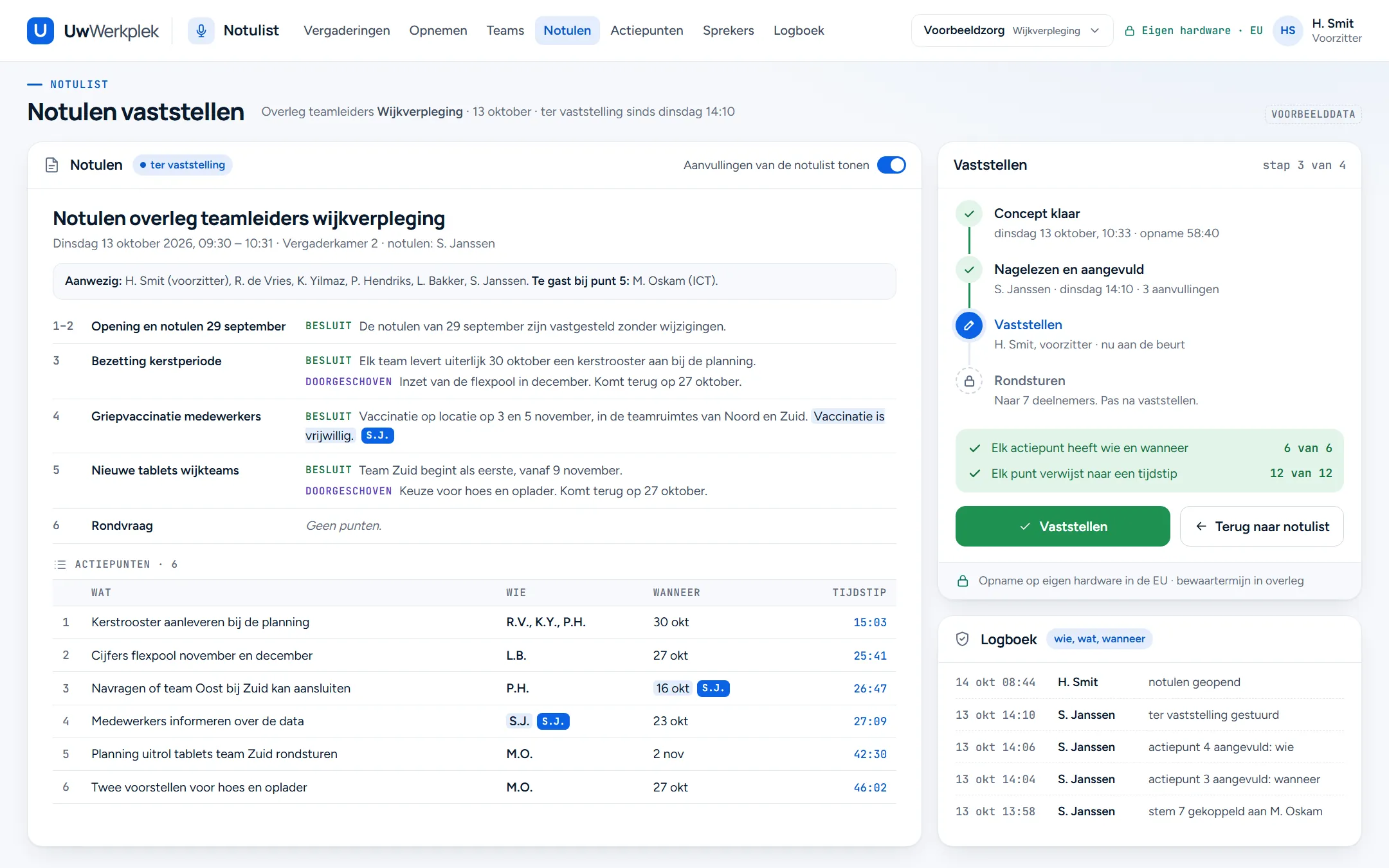This screenshot has width=1389, height=868.
Task: Click the highlighted 16 okt date
Action: (673, 689)
